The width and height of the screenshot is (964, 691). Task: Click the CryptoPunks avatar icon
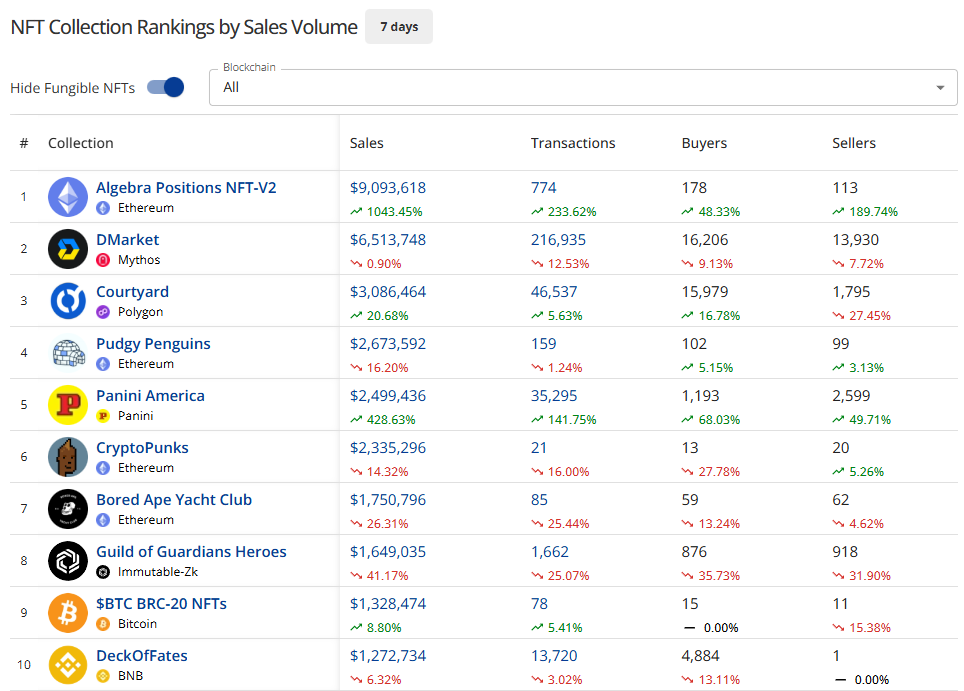pos(68,457)
